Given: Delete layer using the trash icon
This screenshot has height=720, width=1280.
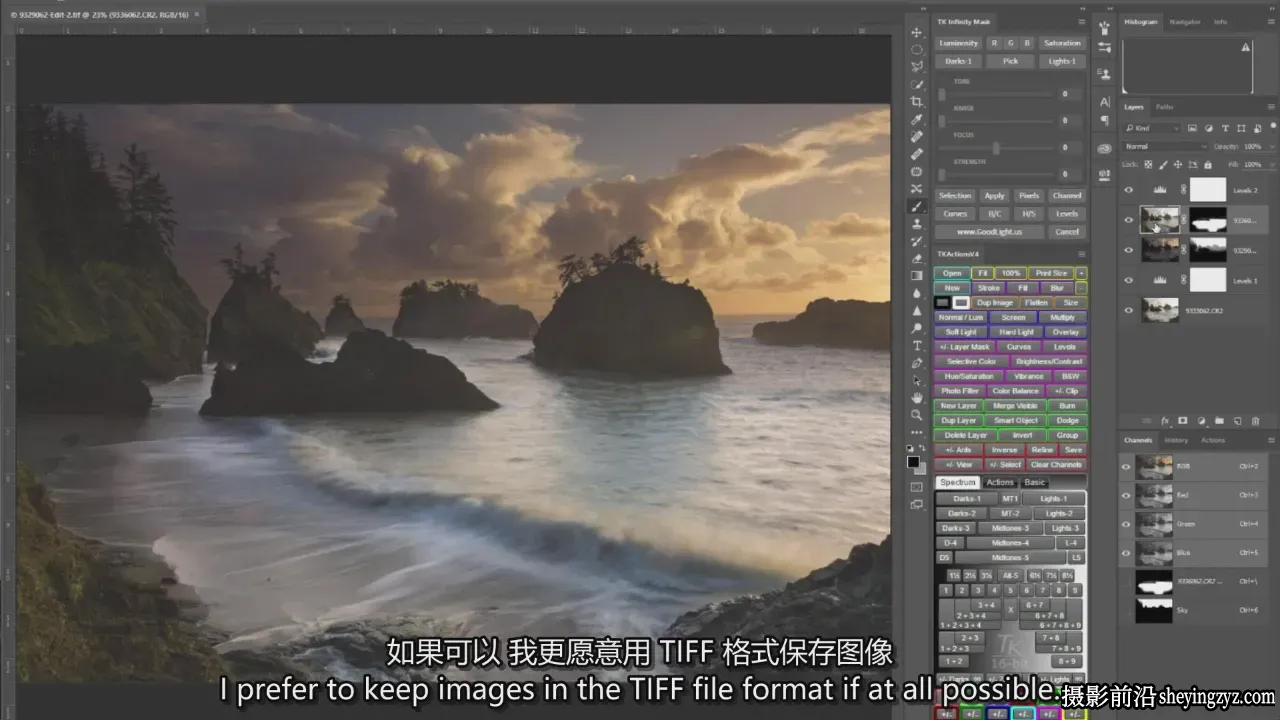Looking at the screenshot, I should (x=1255, y=421).
